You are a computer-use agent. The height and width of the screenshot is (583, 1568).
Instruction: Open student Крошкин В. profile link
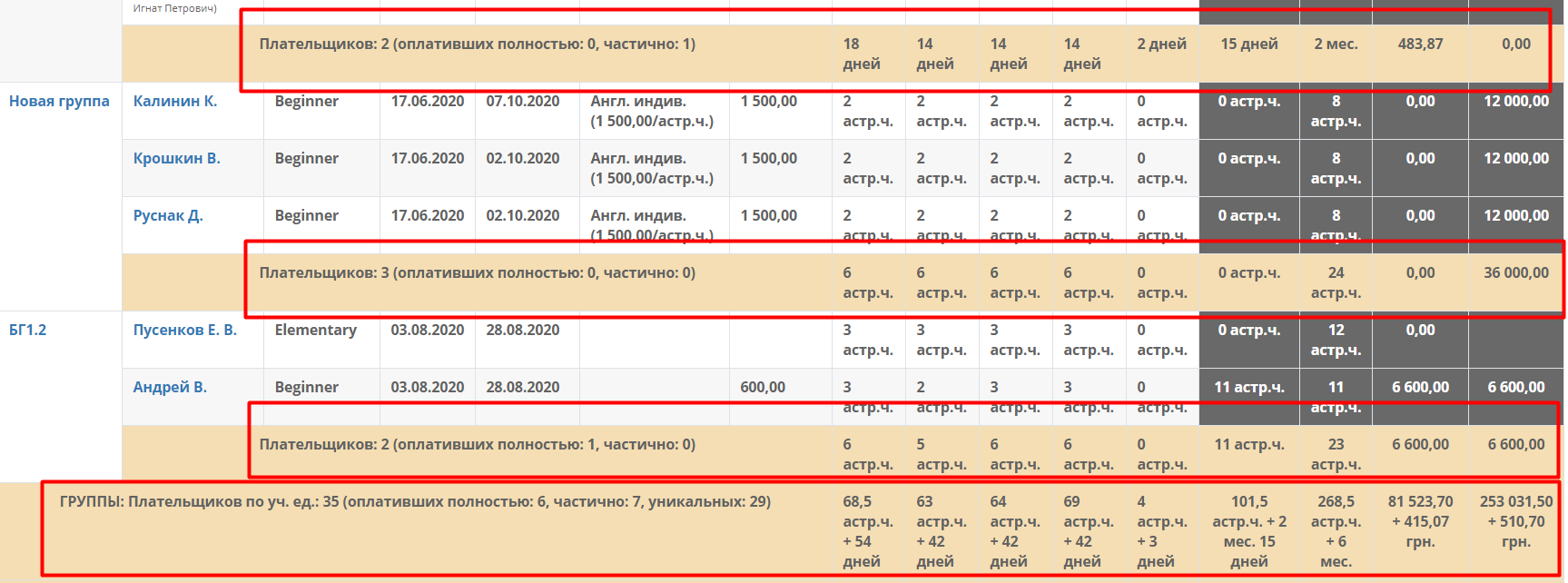pos(177,158)
